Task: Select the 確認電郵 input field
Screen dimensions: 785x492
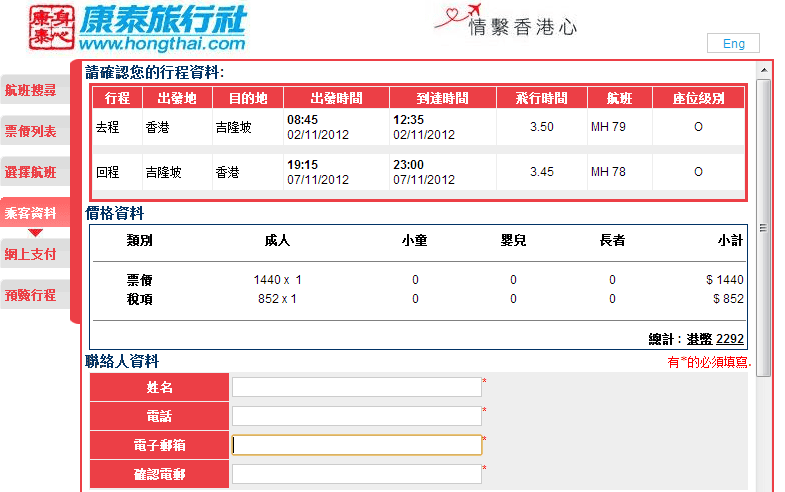Action: [356, 474]
